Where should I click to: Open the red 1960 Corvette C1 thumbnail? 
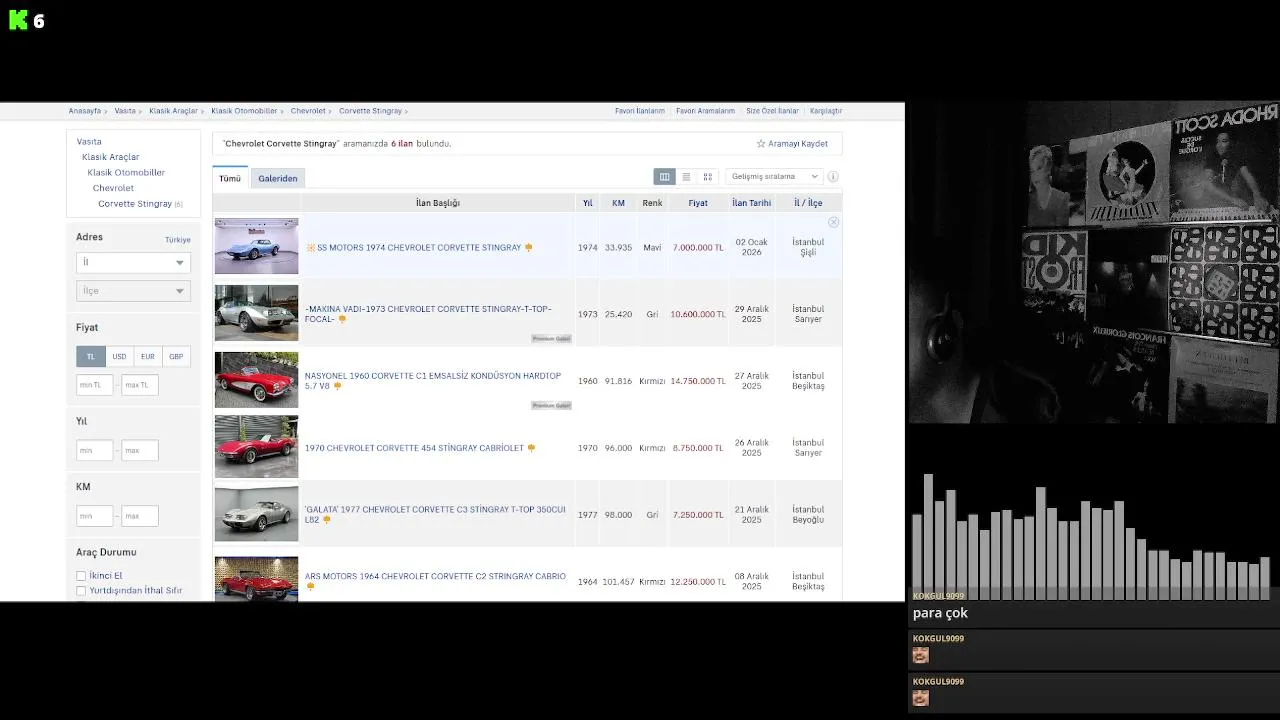[256, 380]
